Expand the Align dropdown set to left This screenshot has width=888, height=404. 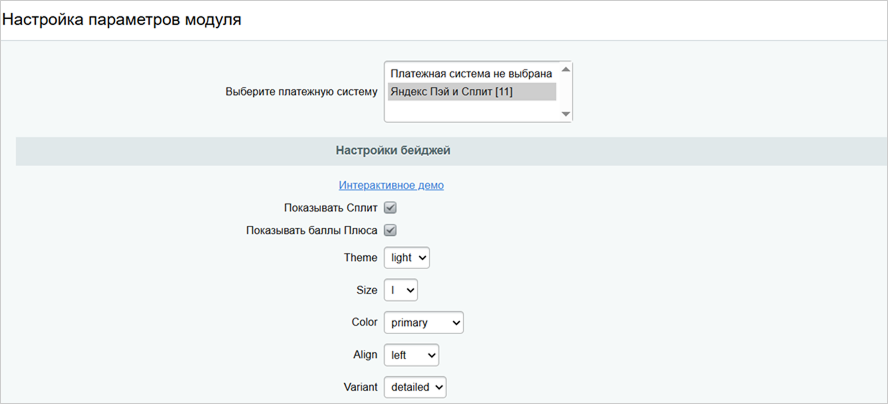pos(411,354)
